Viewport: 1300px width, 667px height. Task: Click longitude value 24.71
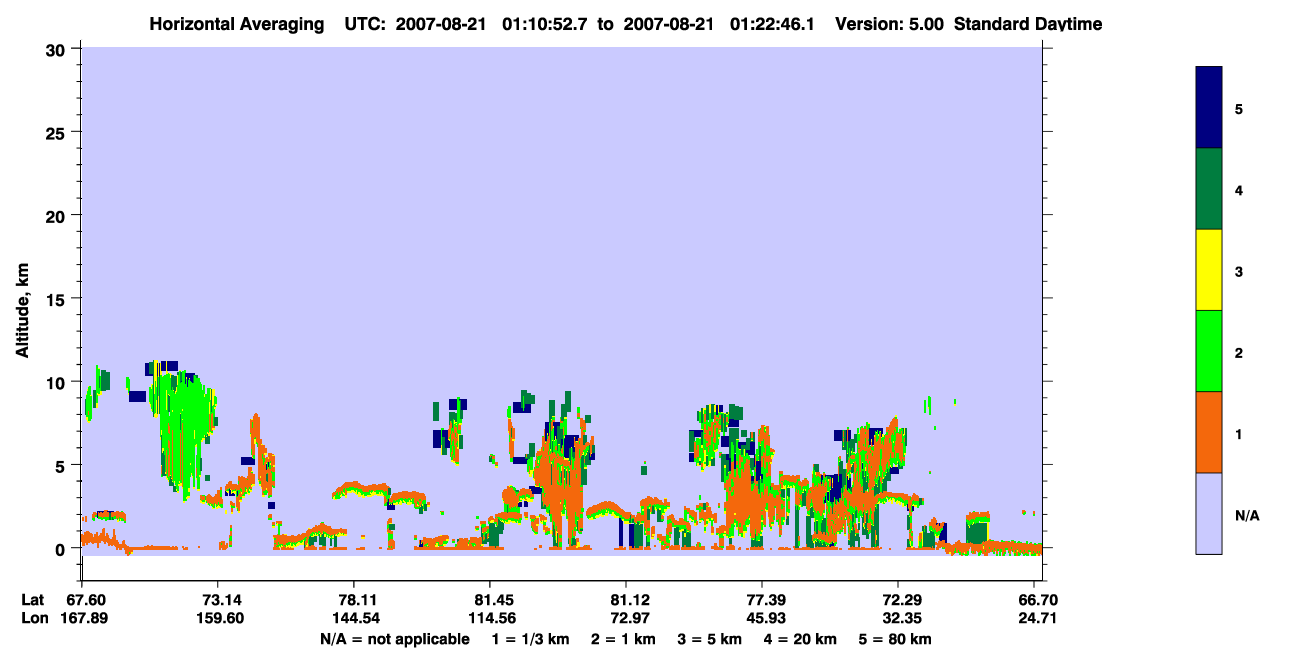[x=1038, y=618]
